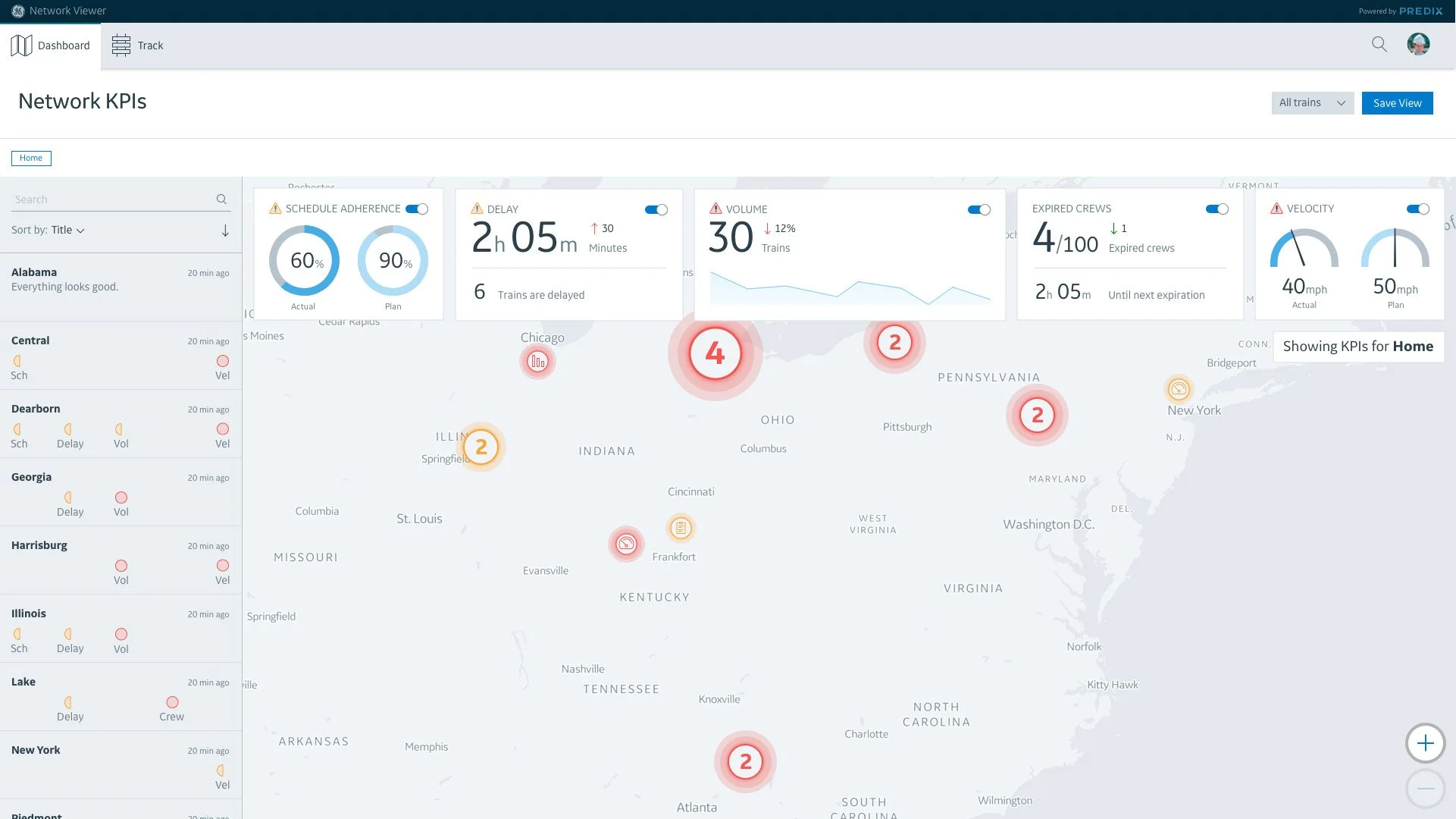
Task: Click the search magnifier icon in header
Action: pyautogui.click(x=1379, y=45)
